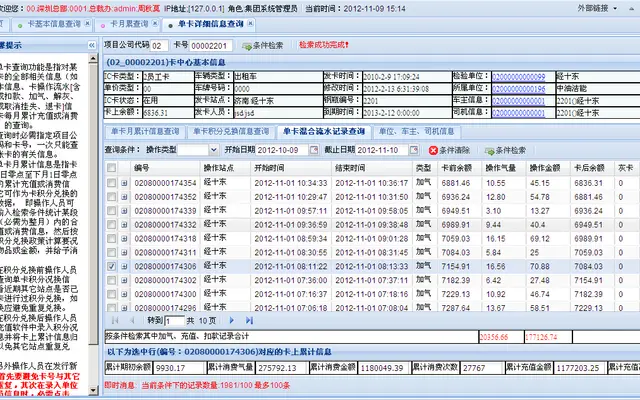Click the 项目公司代码 input field
The height and width of the screenshot is (400, 640).
(x=159, y=46)
